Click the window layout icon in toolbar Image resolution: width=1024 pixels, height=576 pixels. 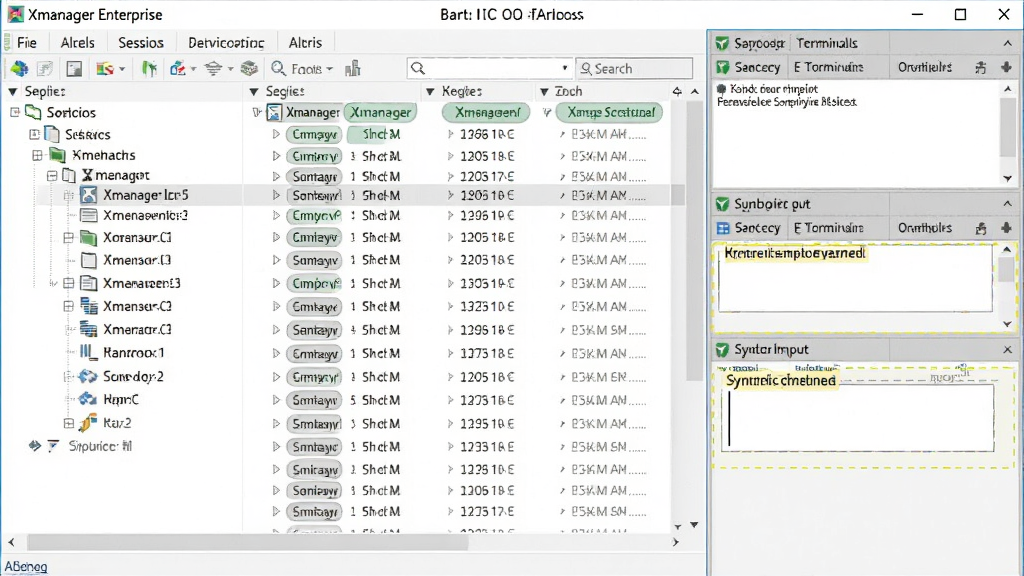click(x=74, y=69)
